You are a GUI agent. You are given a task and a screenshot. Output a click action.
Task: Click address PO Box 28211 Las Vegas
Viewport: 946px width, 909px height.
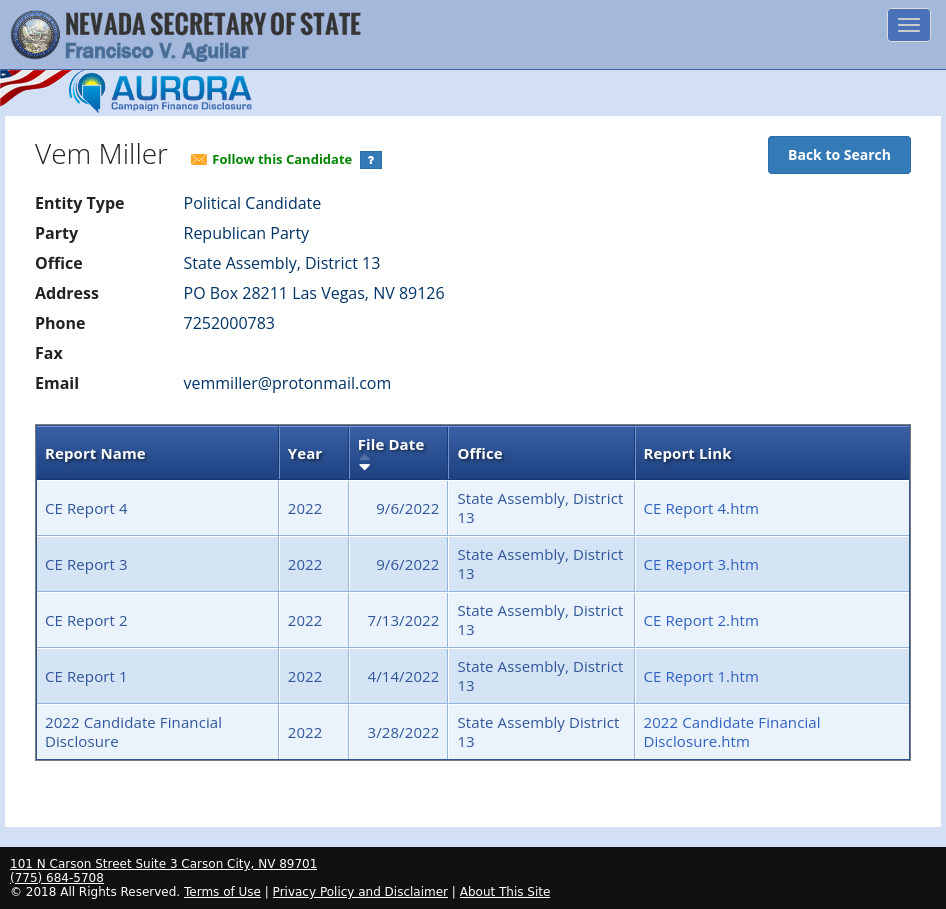[314, 293]
